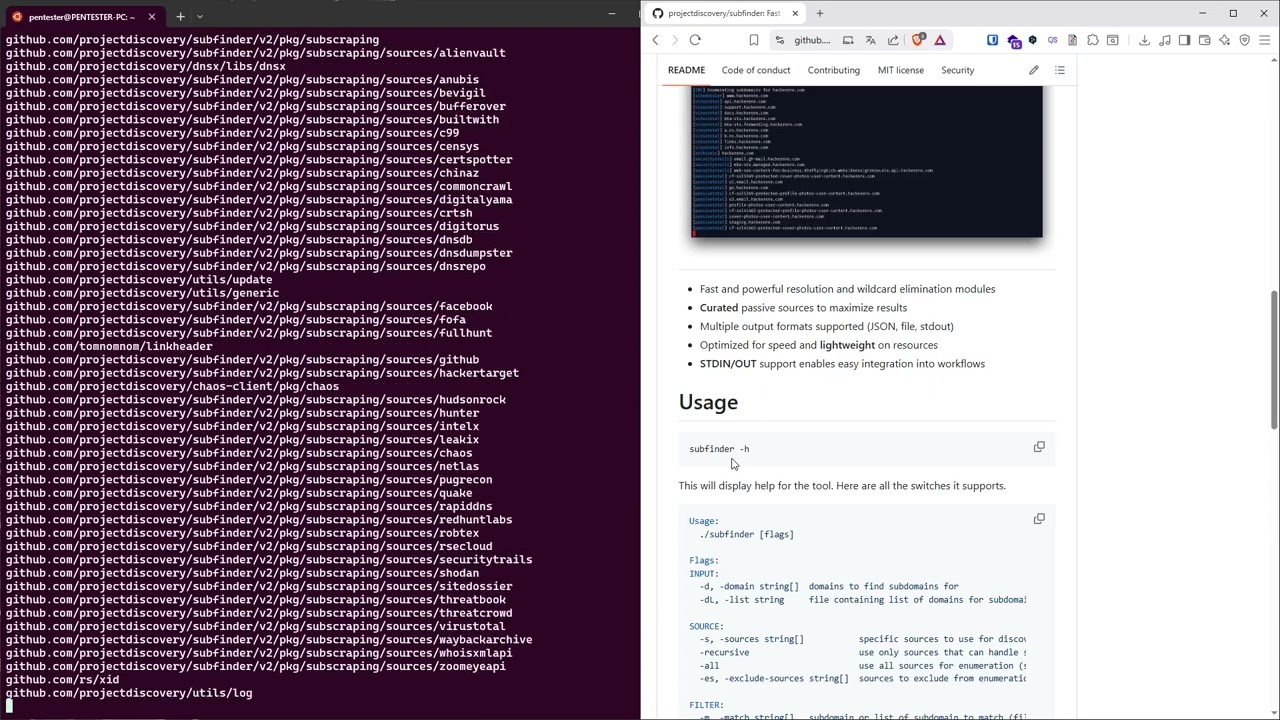
Task: Go forward in the browser
Action: (675, 40)
